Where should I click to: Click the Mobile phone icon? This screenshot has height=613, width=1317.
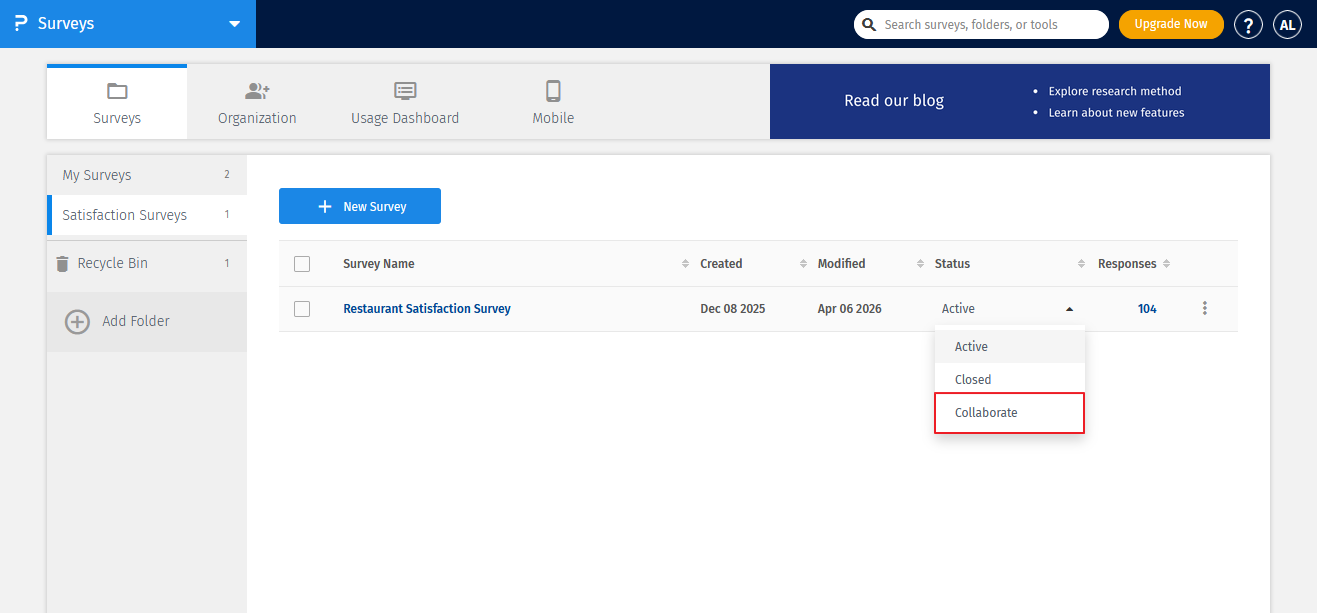click(x=553, y=91)
